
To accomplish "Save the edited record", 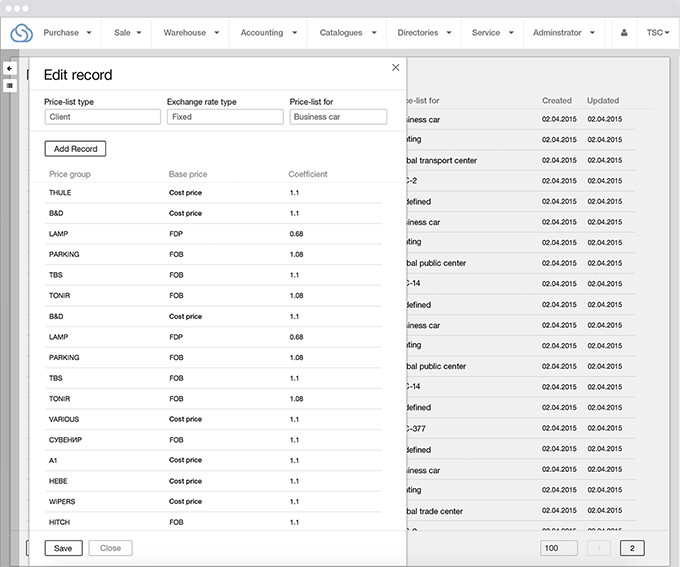I will point(63,548).
